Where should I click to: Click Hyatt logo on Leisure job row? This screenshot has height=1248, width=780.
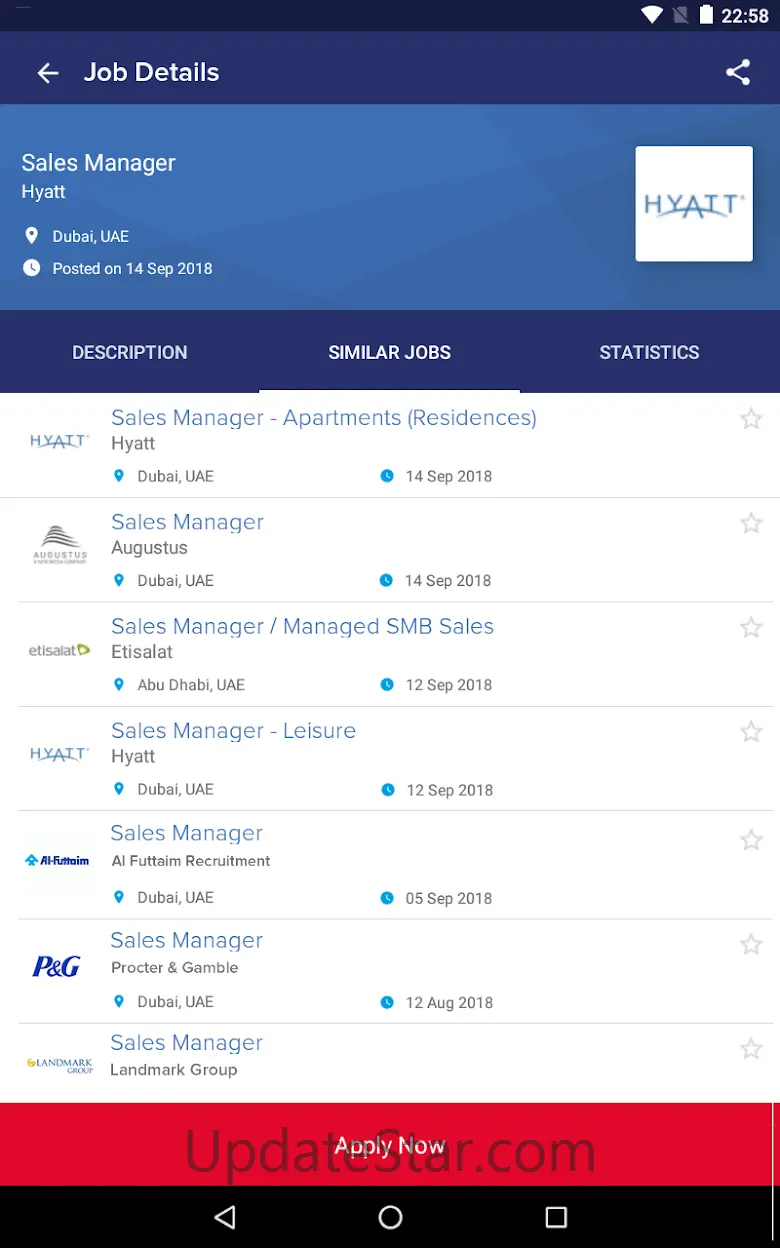click(59, 754)
